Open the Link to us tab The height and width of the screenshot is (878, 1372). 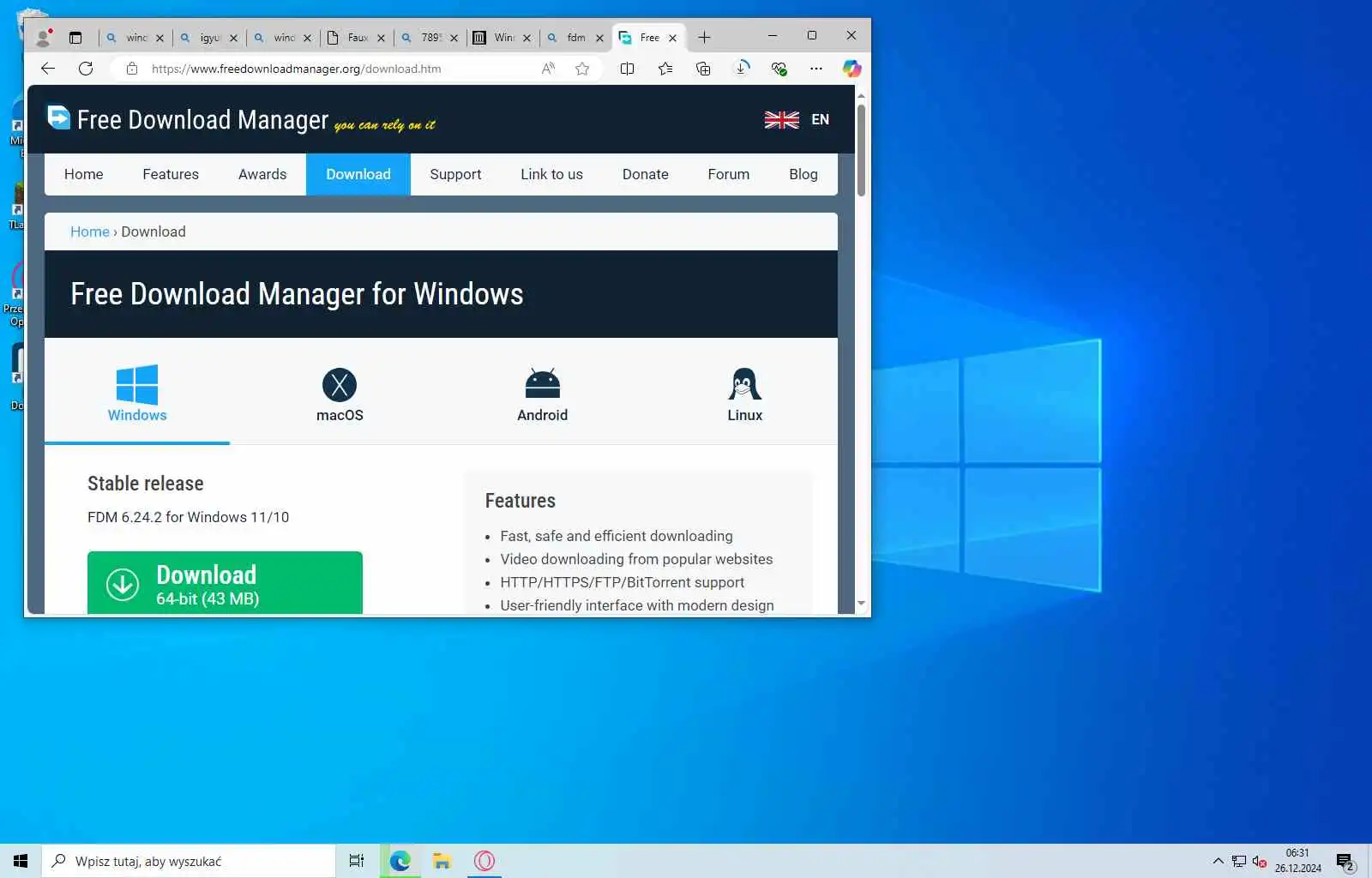(551, 174)
